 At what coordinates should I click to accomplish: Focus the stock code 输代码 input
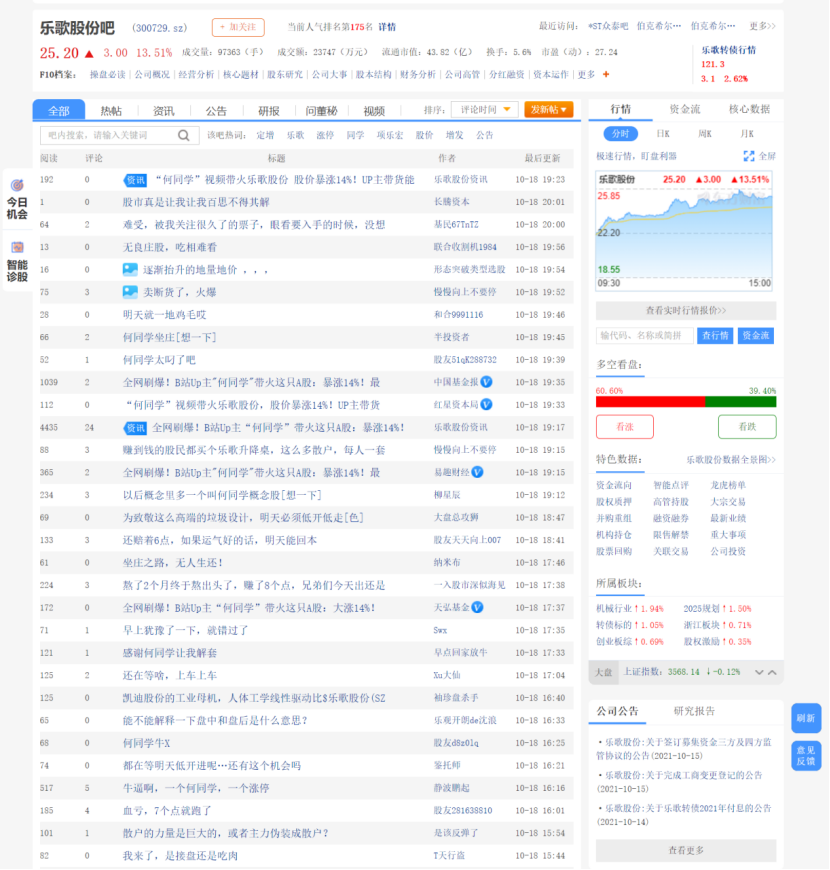coord(644,335)
